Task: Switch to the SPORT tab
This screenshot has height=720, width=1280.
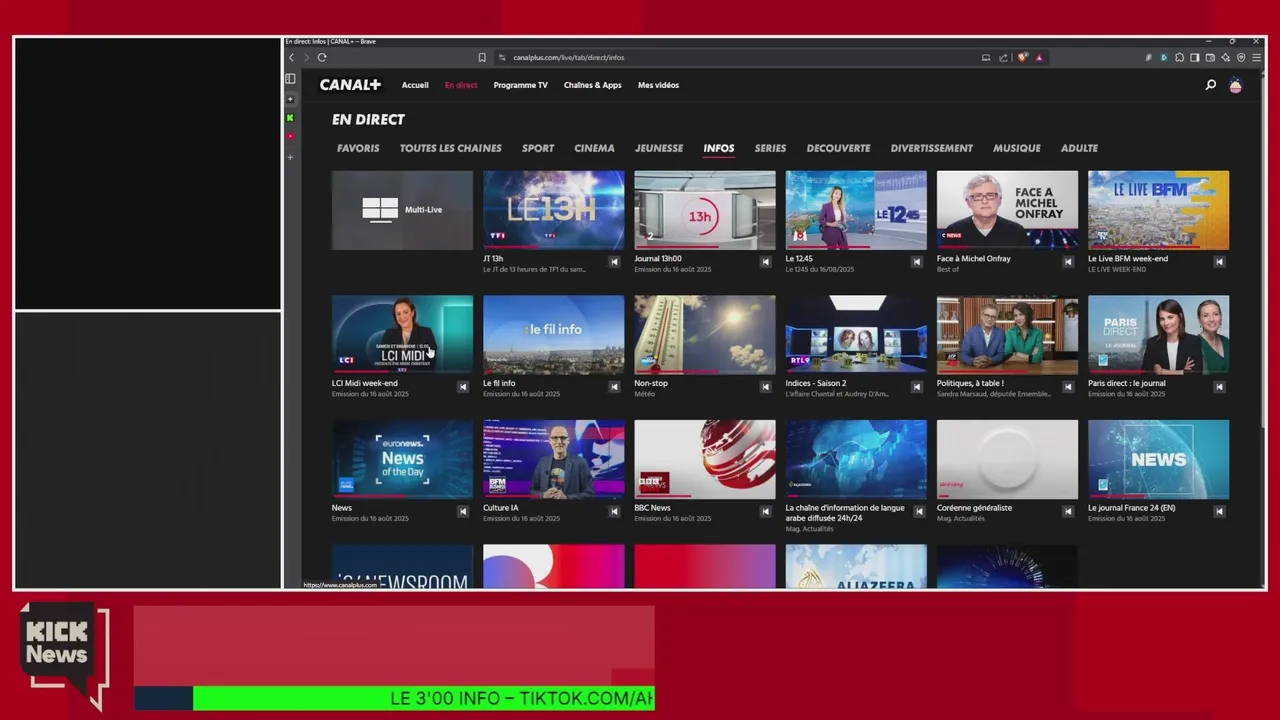Action: [x=538, y=148]
